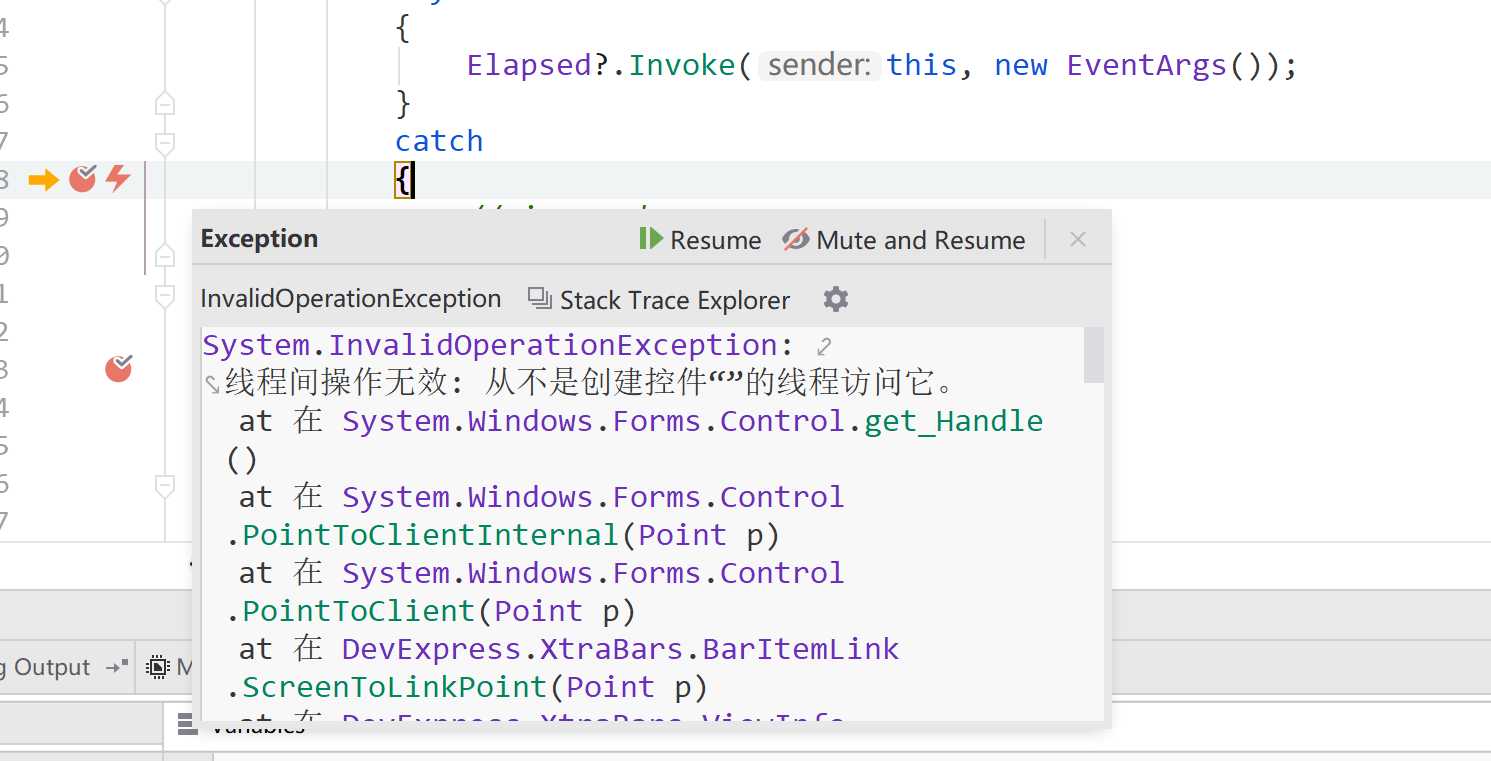Click the catch keyword in the editor
The height and width of the screenshot is (761, 1491).
pyautogui.click(x=439, y=141)
